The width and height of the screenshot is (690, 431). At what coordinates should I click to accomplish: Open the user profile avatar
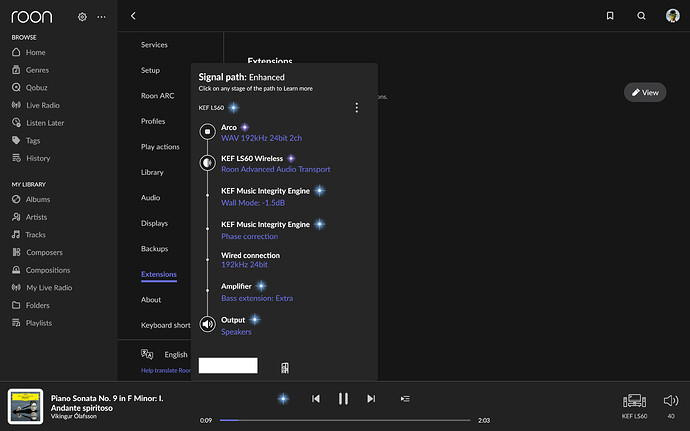click(x=672, y=15)
